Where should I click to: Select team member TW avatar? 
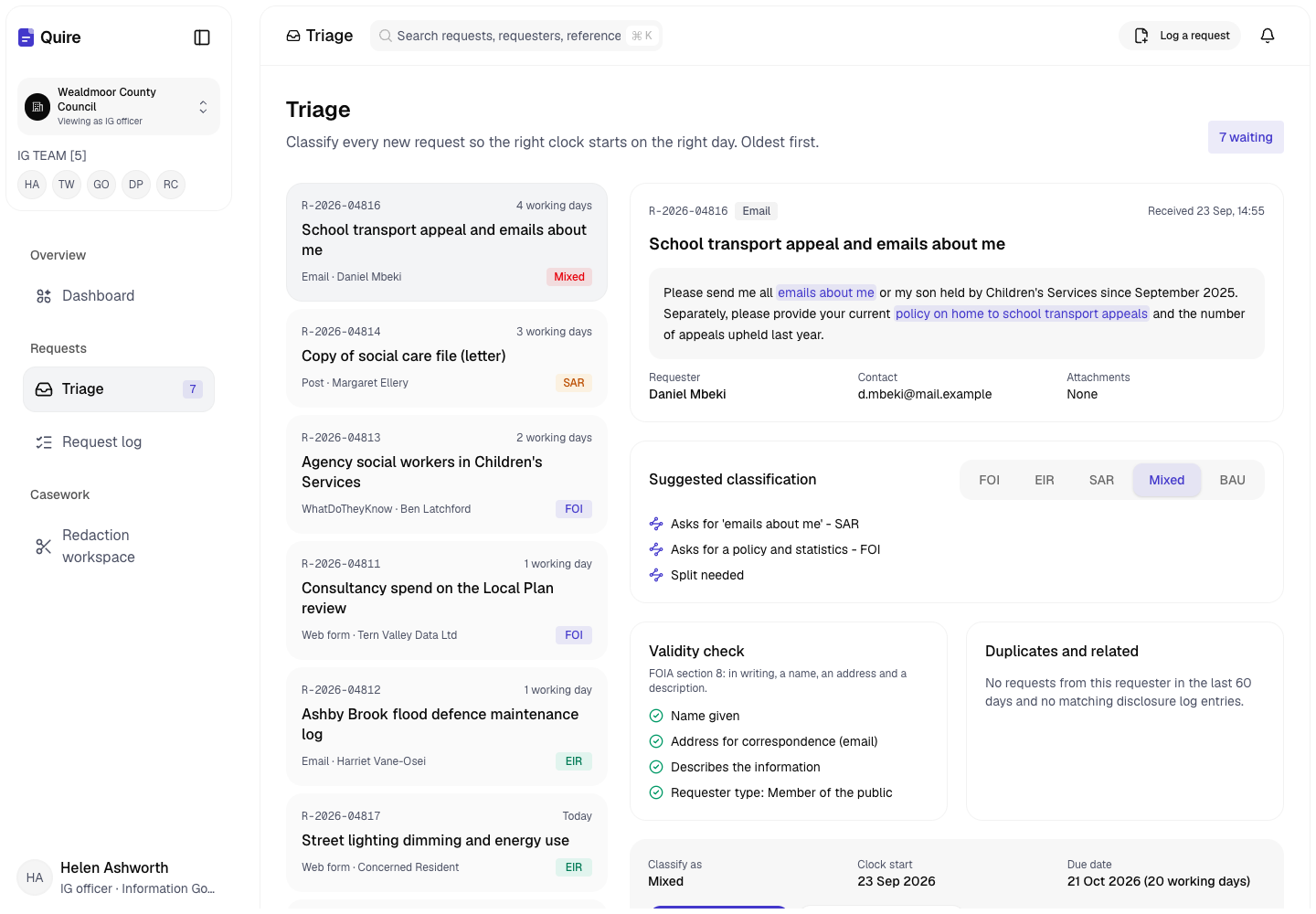coord(67,185)
